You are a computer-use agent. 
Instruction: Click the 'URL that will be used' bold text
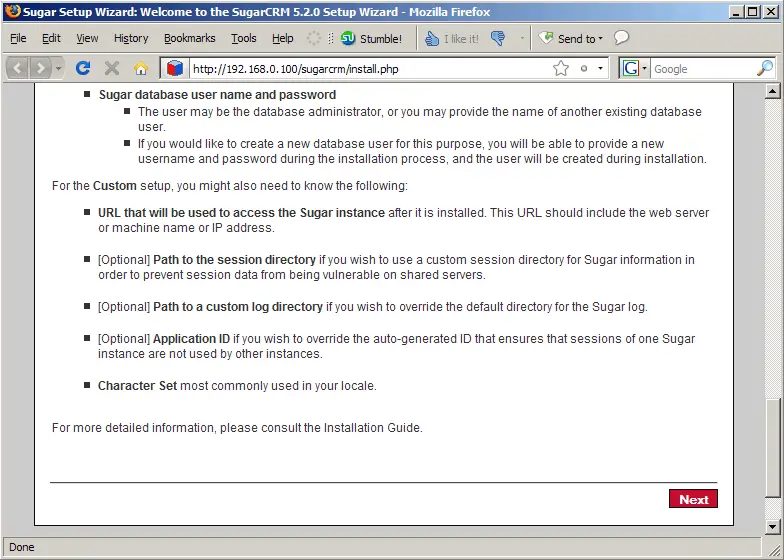[x=241, y=212]
